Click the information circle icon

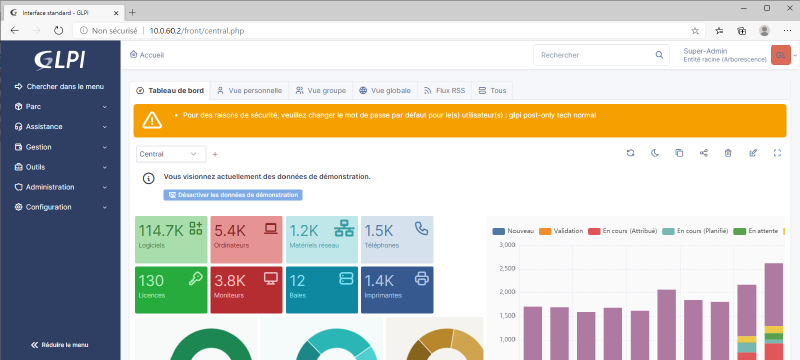click(148, 178)
